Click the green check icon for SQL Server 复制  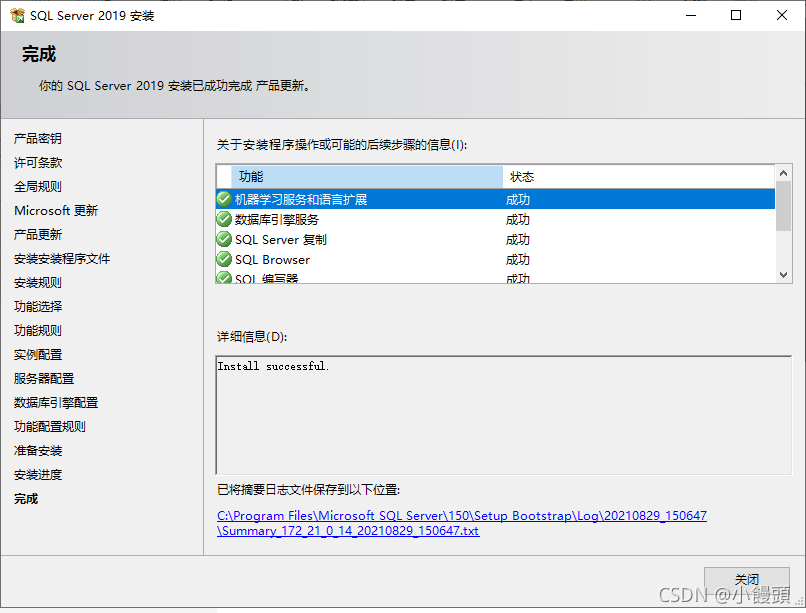(224, 239)
